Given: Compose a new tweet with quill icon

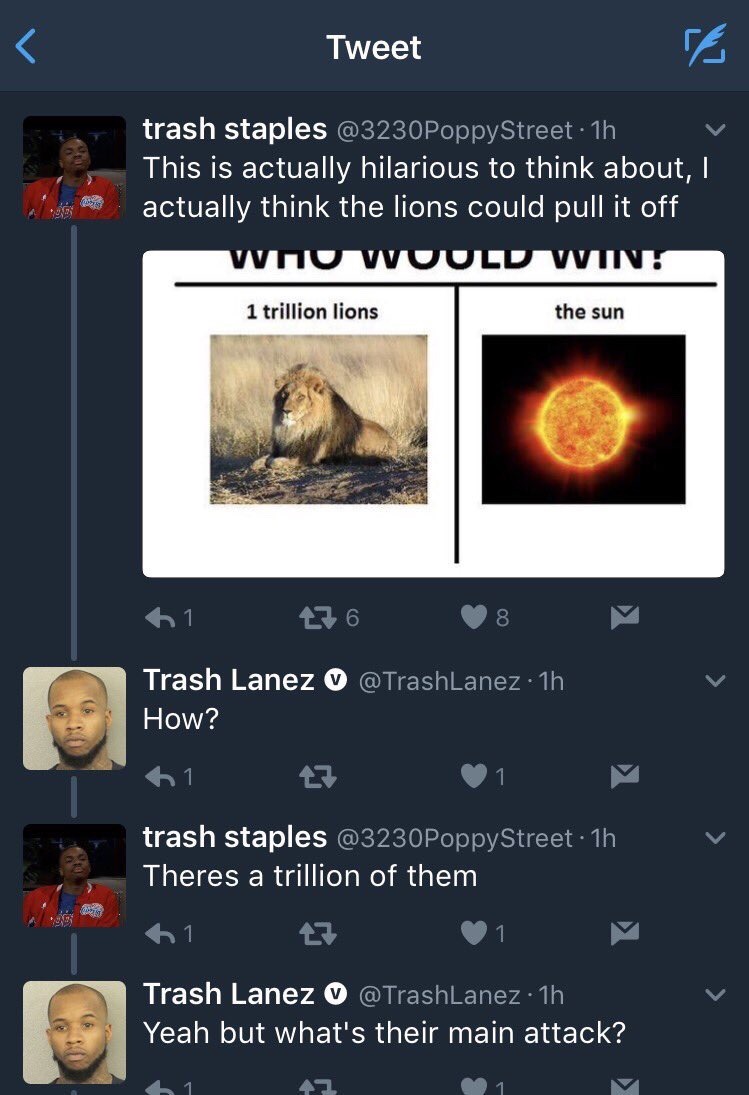Looking at the screenshot, I should click(705, 45).
